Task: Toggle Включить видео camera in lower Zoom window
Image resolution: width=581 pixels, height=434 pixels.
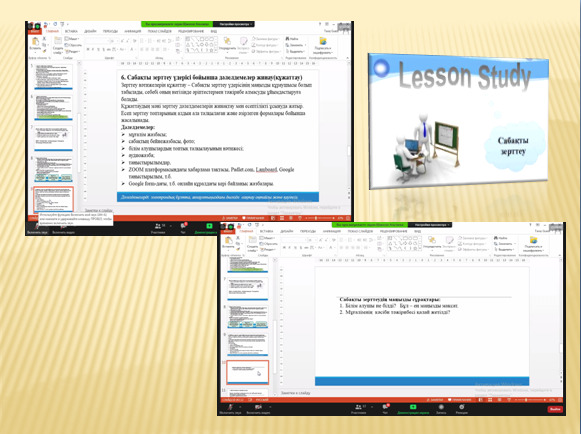Action: pos(258,407)
